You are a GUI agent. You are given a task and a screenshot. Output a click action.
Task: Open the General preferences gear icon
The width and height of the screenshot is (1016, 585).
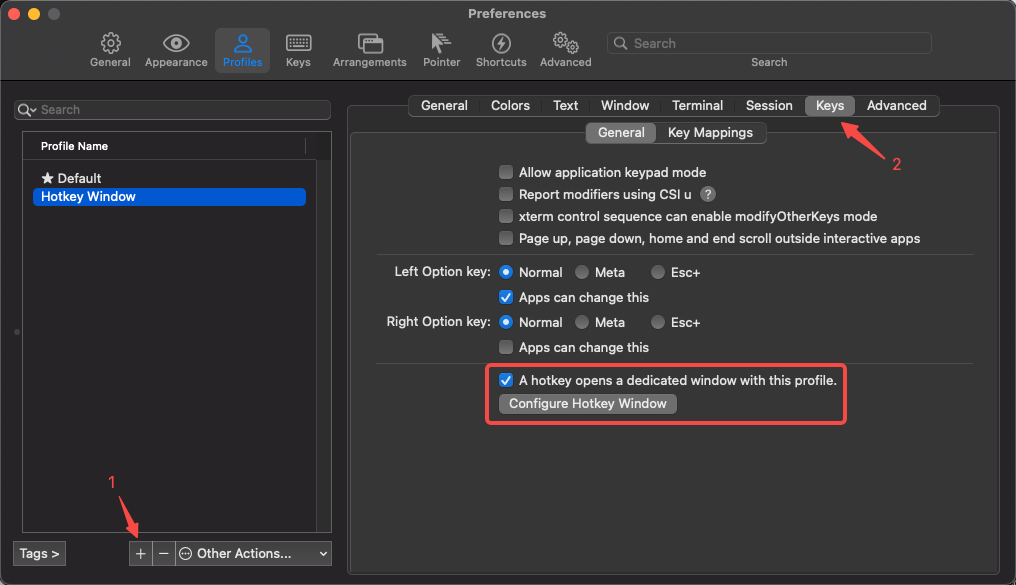(x=110, y=44)
